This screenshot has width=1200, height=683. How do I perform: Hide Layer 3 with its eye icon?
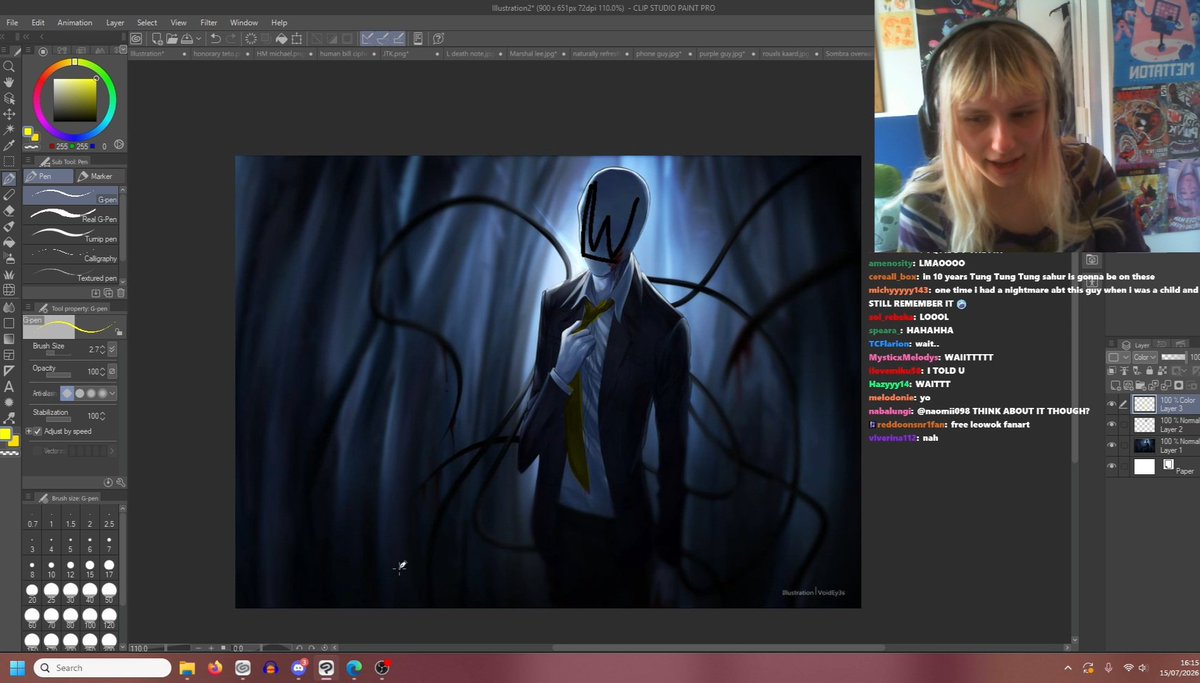pyautogui.click(x=1112, y=404)
